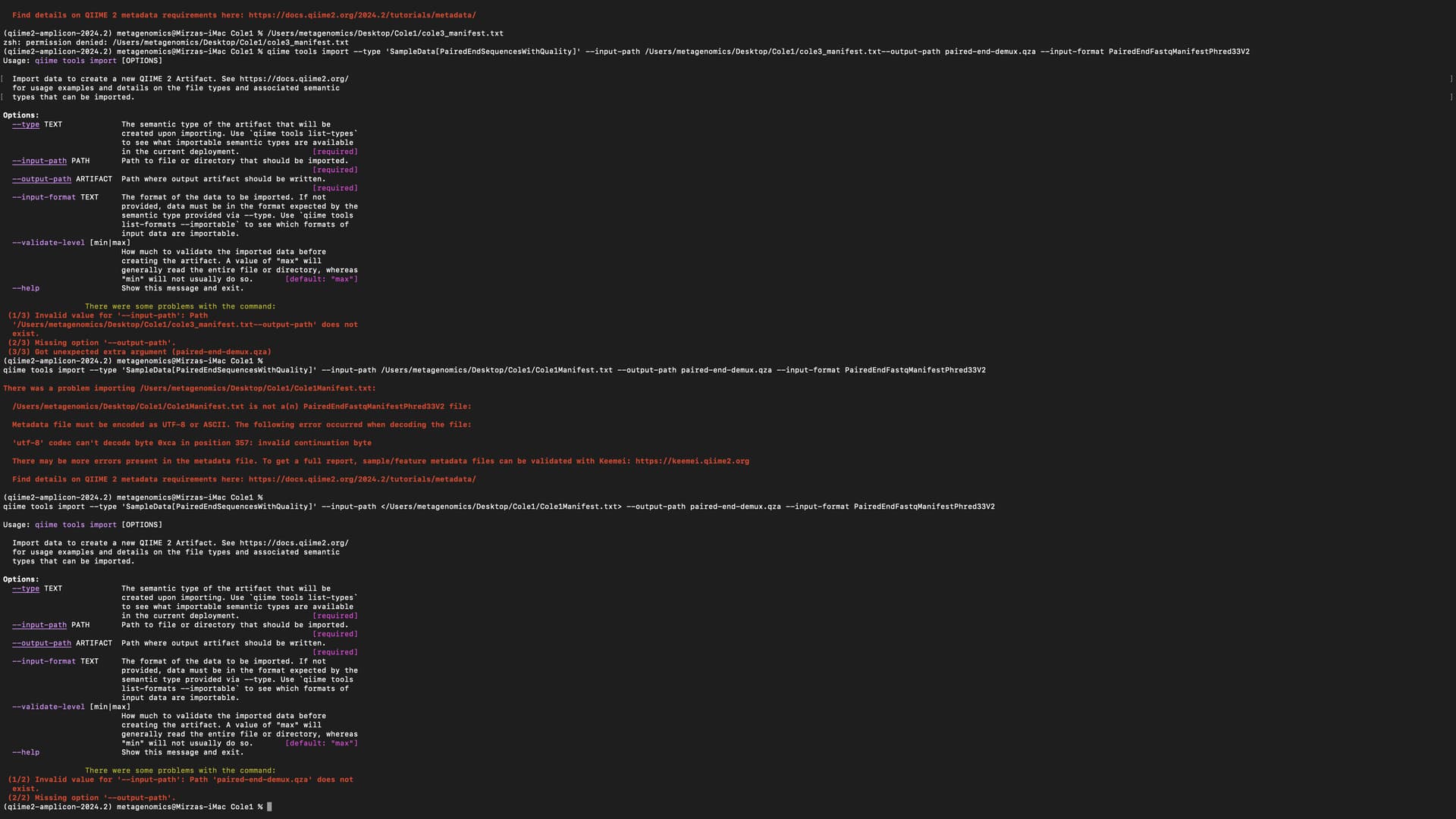Click the 'zsh: permission denied' message line
1456x819 pixels.
[176, 42]
